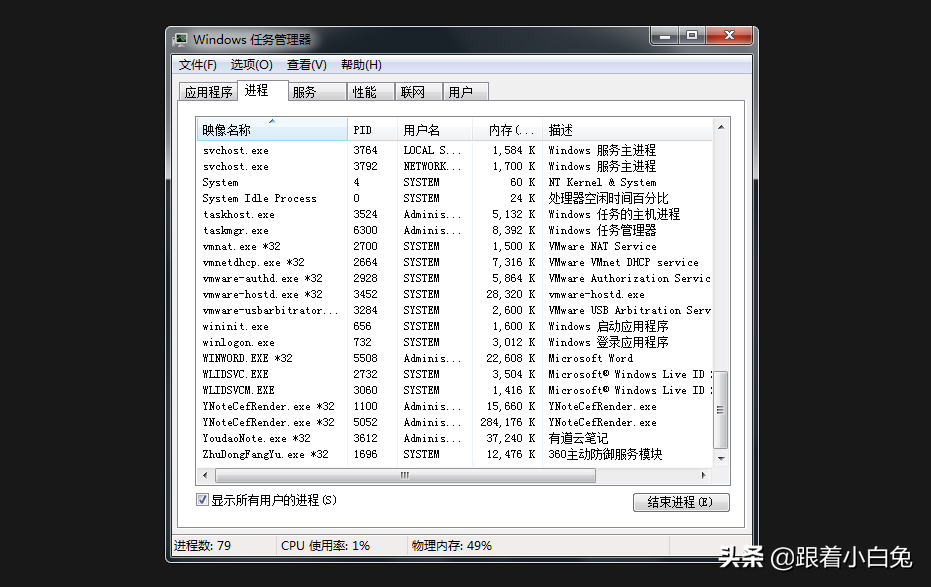The image size is (931, 587).
Task: Click the vertical scrollbar thumb
Action: pos(721,410)
